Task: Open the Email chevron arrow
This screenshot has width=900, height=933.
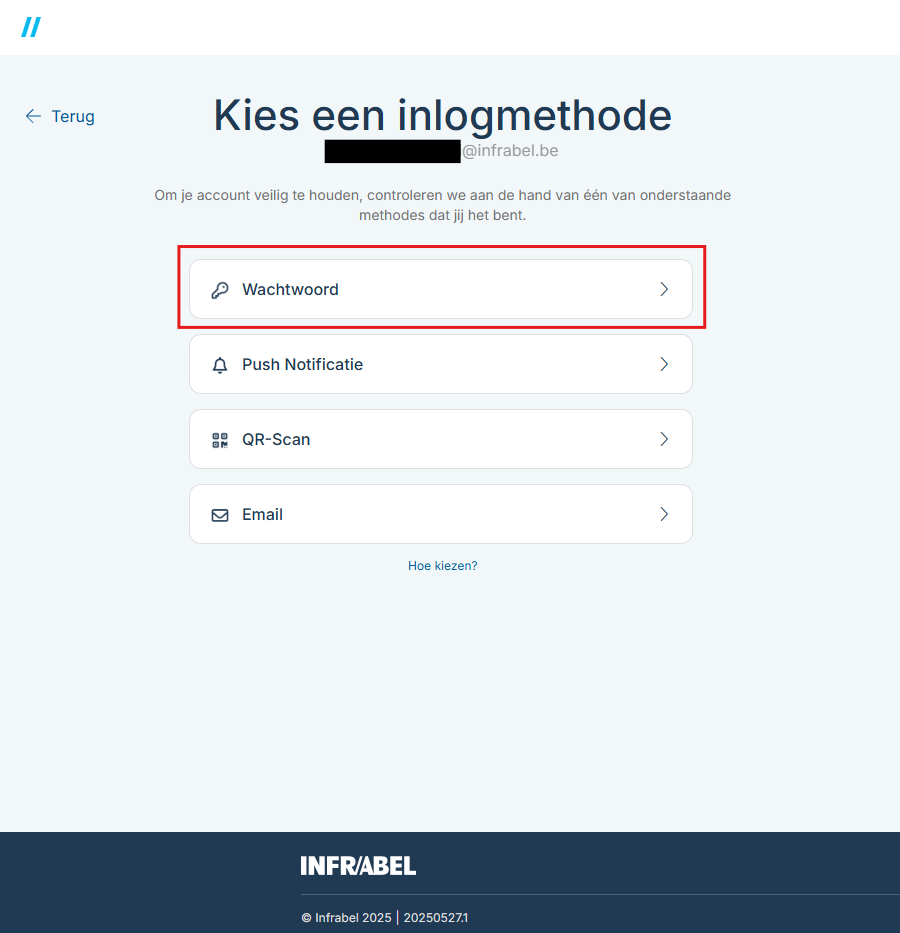Action: pos(664,514)
